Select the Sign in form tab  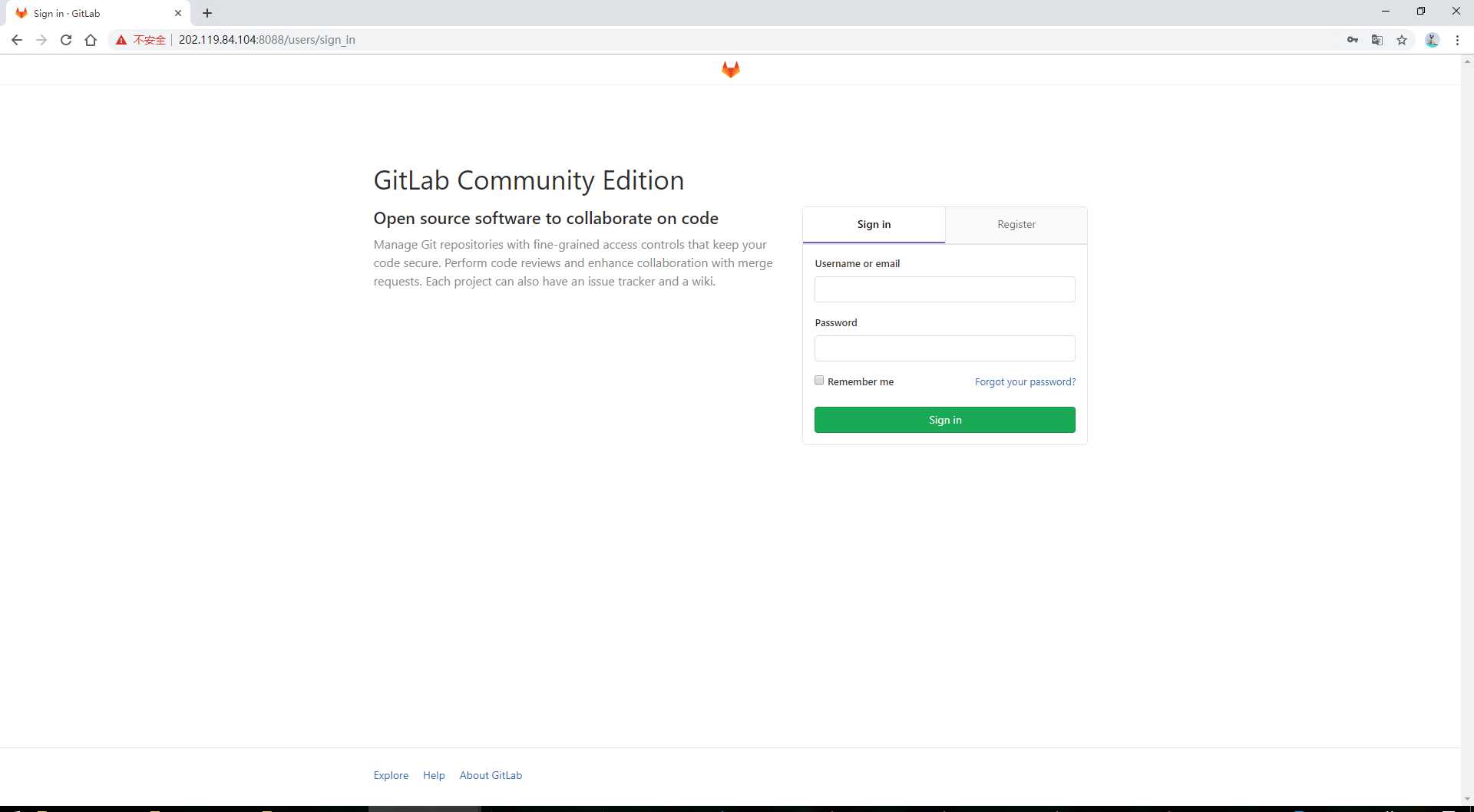click(874, 224)
